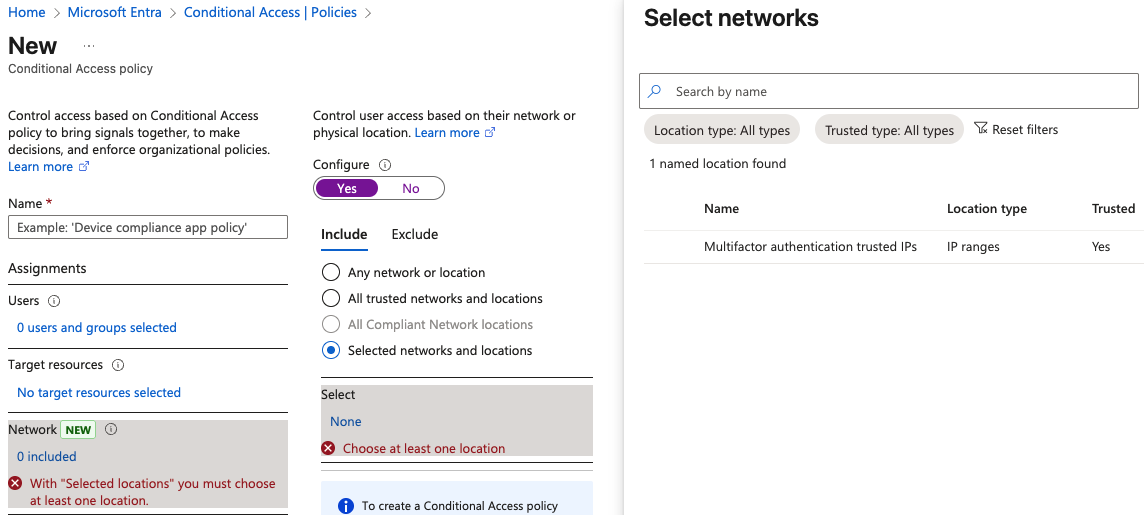
Task: Open 0 users and groups selected link
Action: tap(96, 328)
